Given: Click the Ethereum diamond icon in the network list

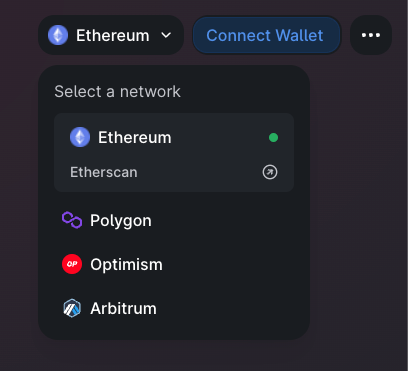Looking at the screenshot, I should [80, 137].
